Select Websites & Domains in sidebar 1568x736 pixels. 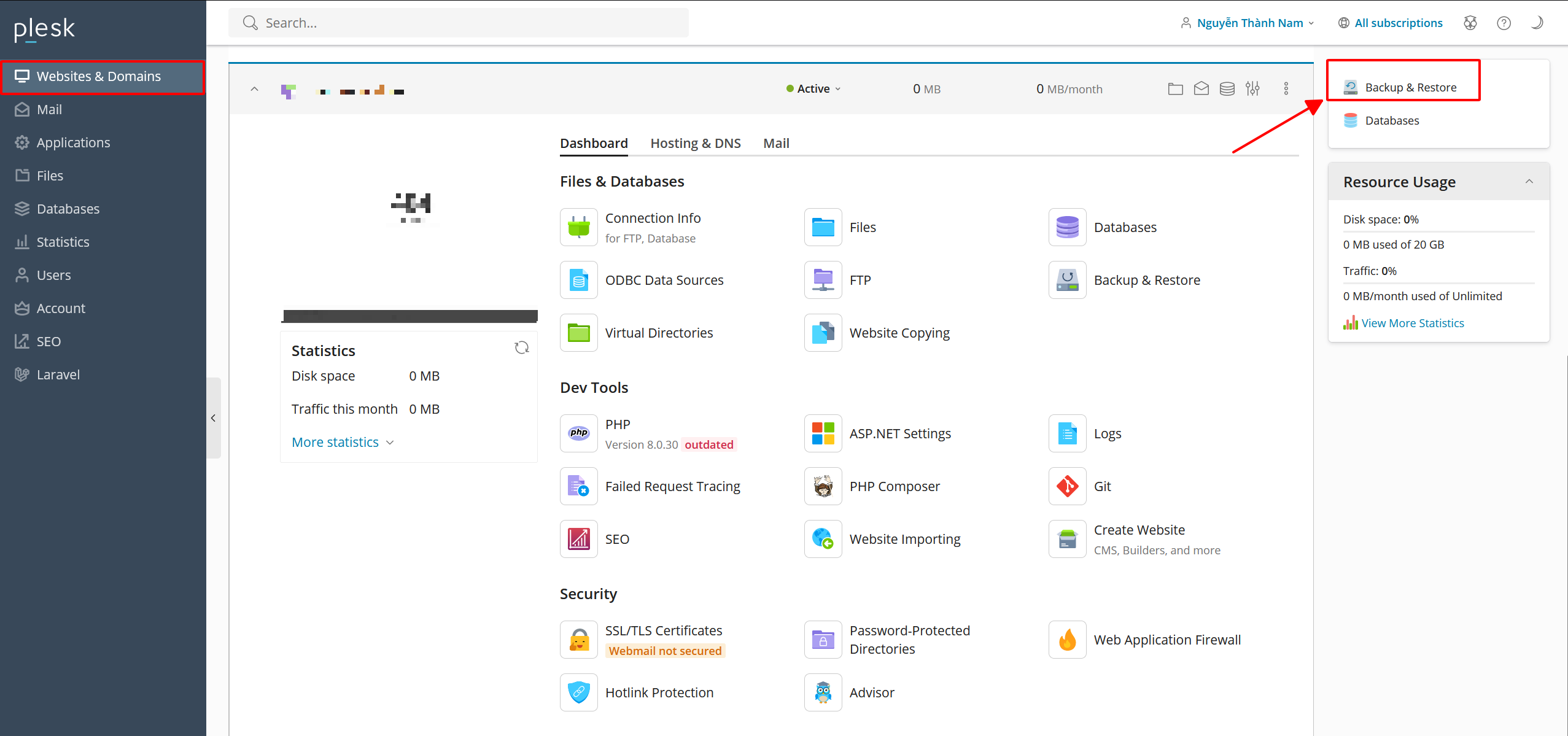click(x=103, y=77)
